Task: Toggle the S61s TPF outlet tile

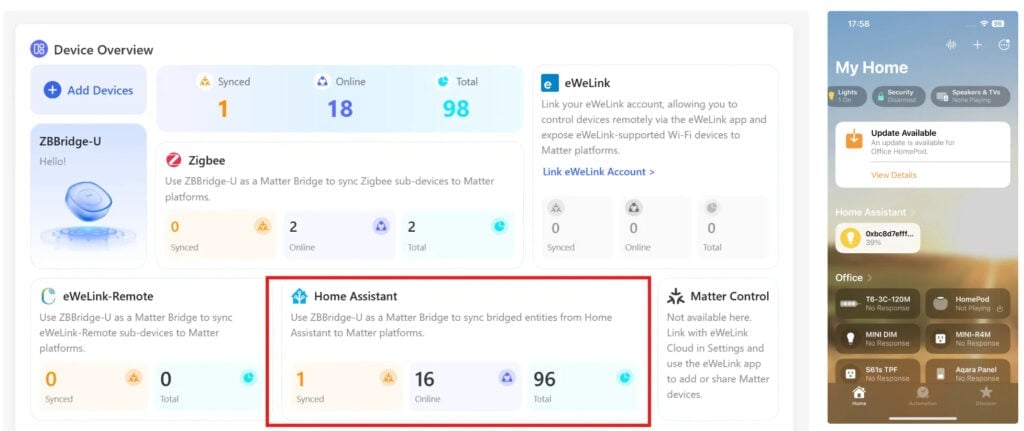Action: coord(878,371)
